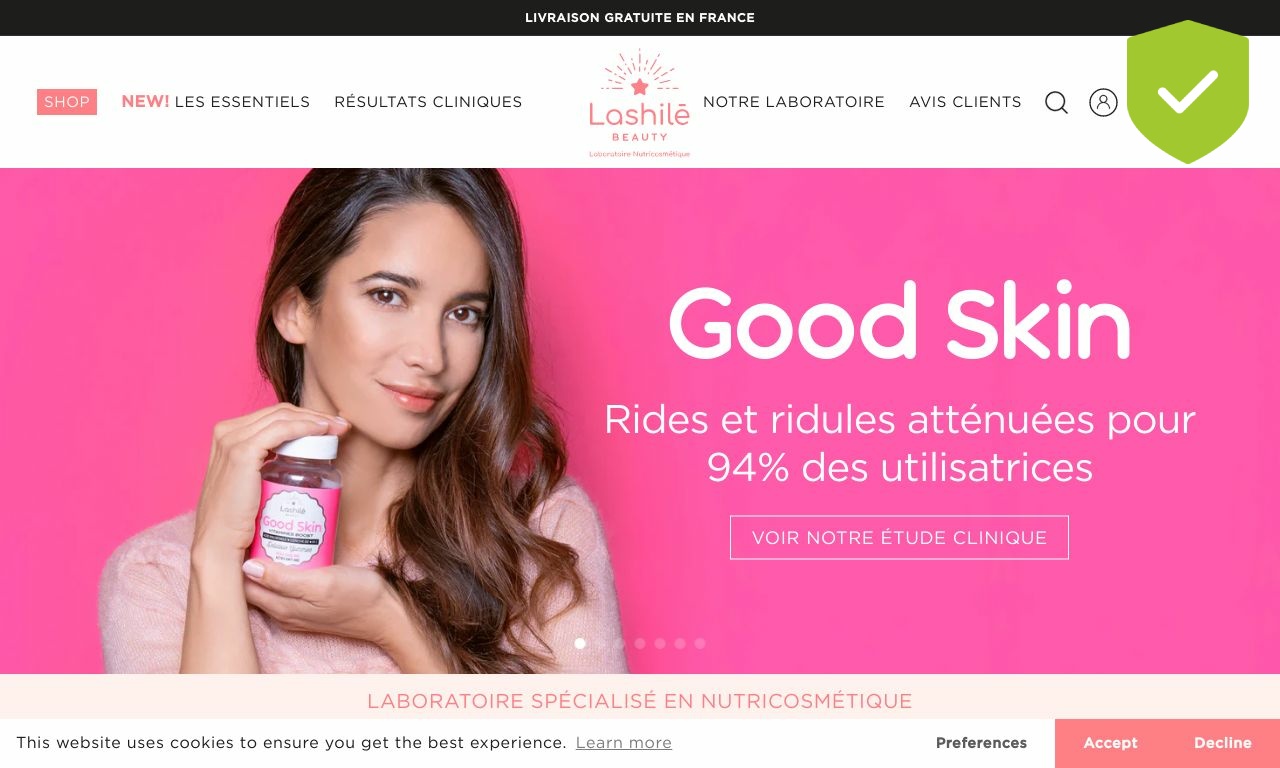This screenshot has width=1280, height=768.
Task: Click the Lashilé Beauty logo
Action: (x=640, y=104)
